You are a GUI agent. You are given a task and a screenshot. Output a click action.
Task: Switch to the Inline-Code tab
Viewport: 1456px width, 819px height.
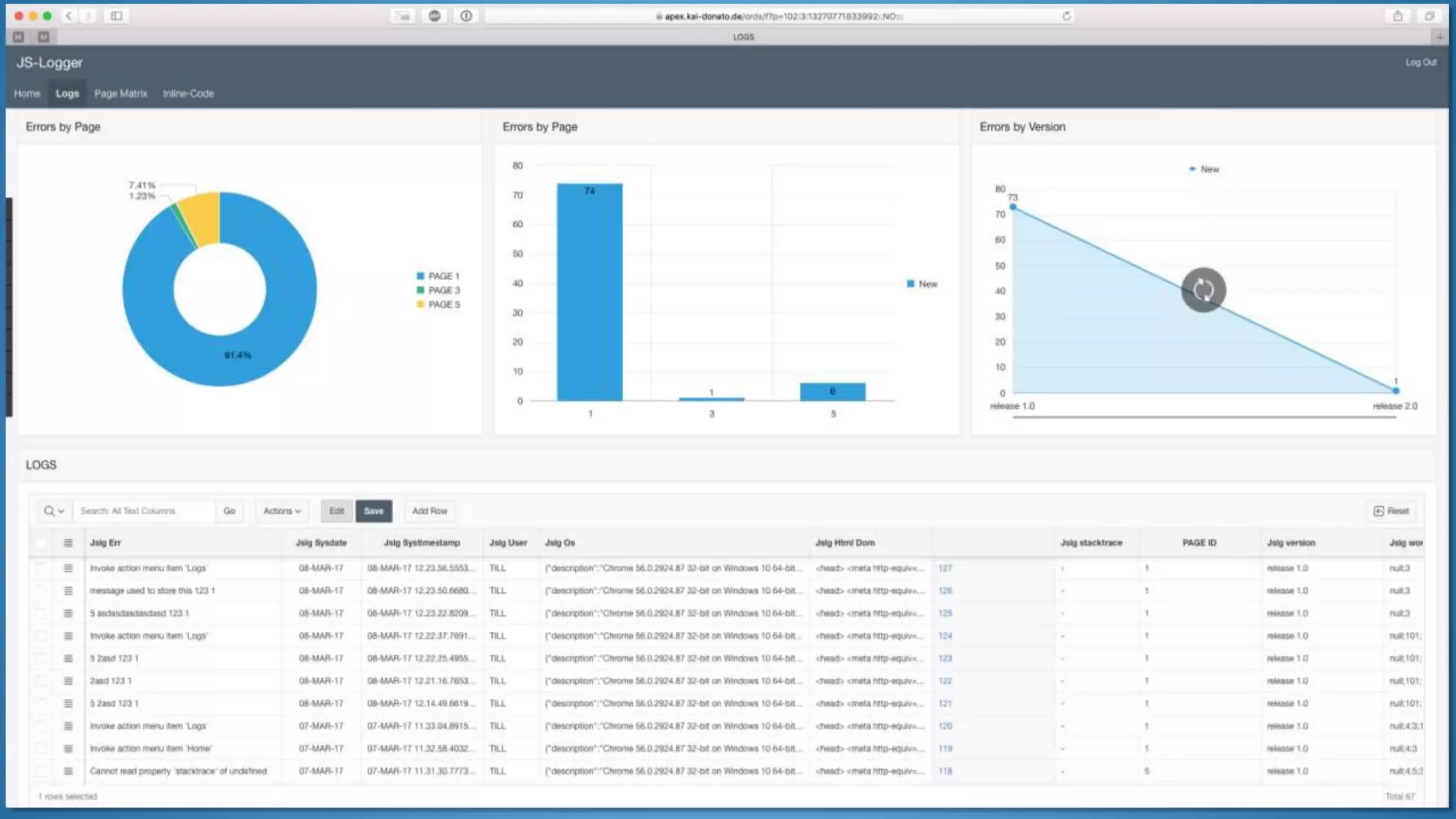click(x=188, y=93)
